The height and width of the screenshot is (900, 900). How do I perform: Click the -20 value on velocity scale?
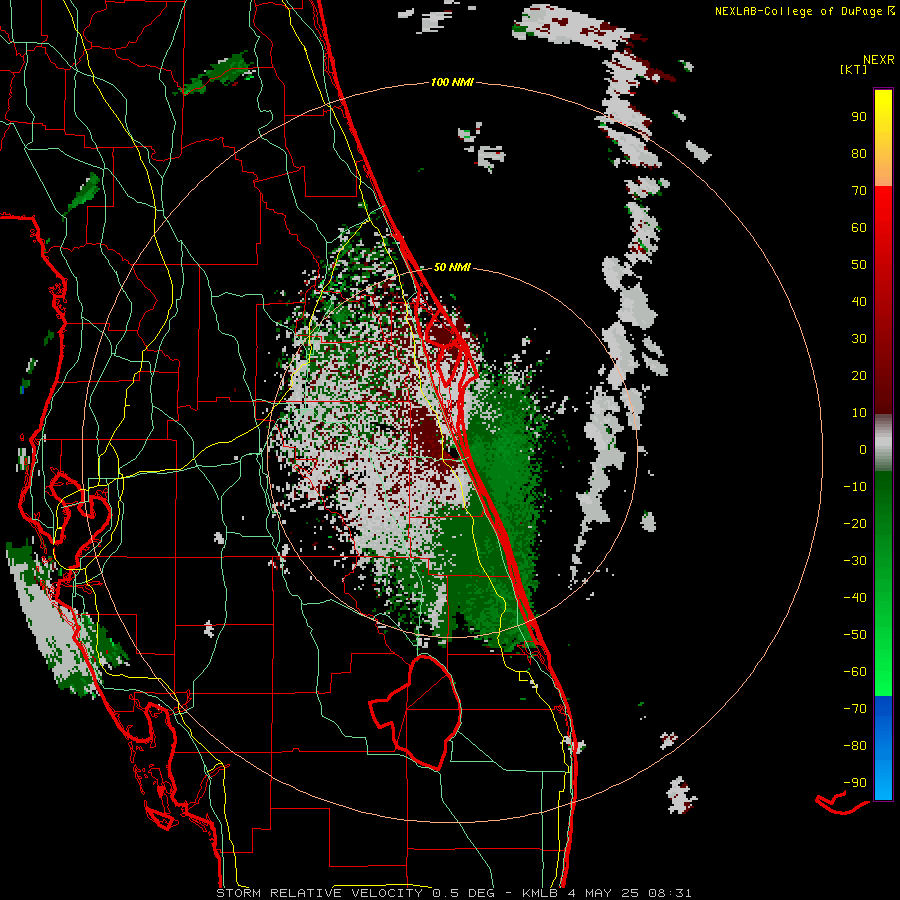click(x=855, y=523)
